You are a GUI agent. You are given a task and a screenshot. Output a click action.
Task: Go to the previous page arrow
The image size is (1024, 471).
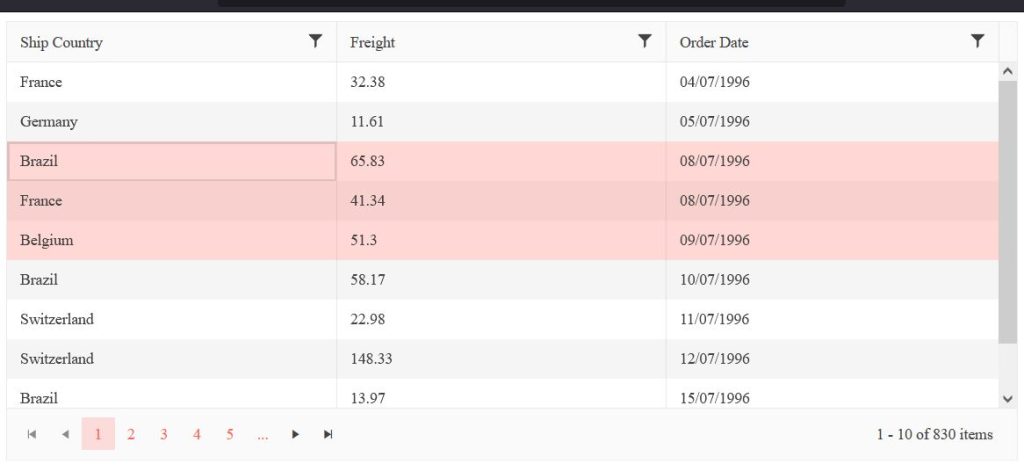pos(65,434)
